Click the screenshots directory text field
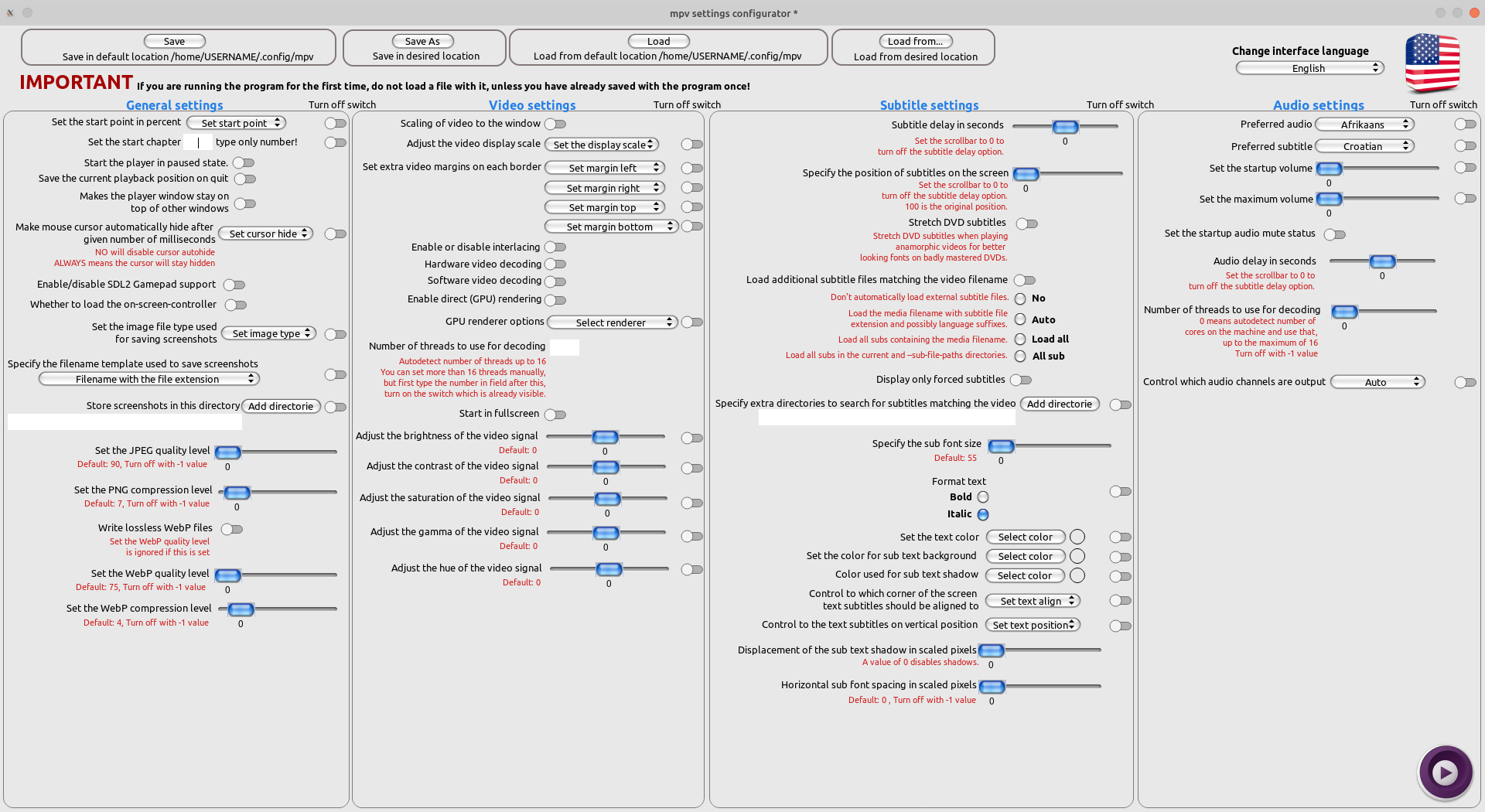Screen dimensions: 1485x812 [125, 422]
